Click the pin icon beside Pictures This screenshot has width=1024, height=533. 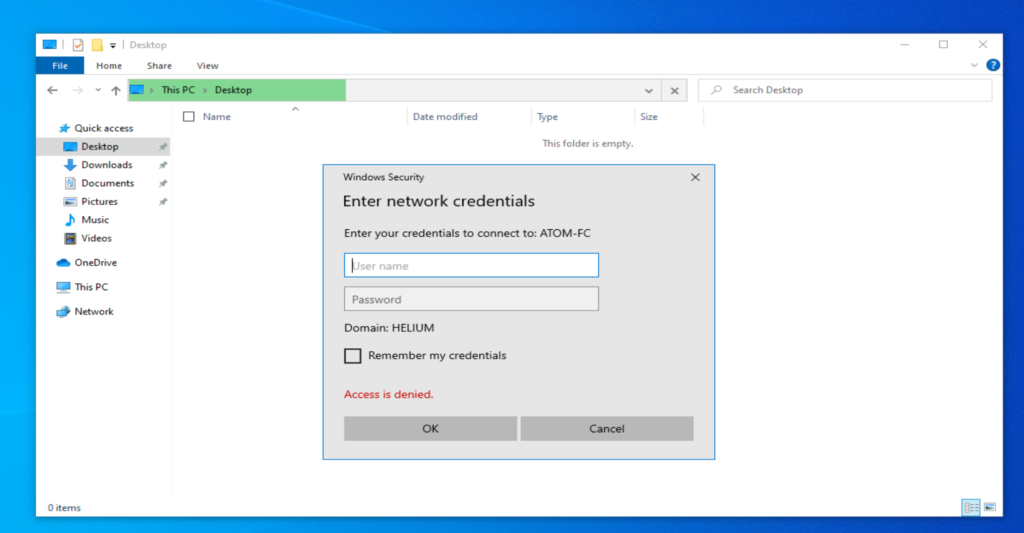pyautogui.click(x=163, y=202)
